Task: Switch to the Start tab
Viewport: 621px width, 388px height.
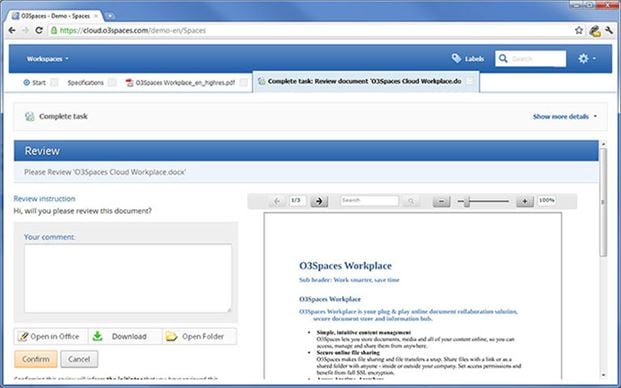Action: coord(34,82)
